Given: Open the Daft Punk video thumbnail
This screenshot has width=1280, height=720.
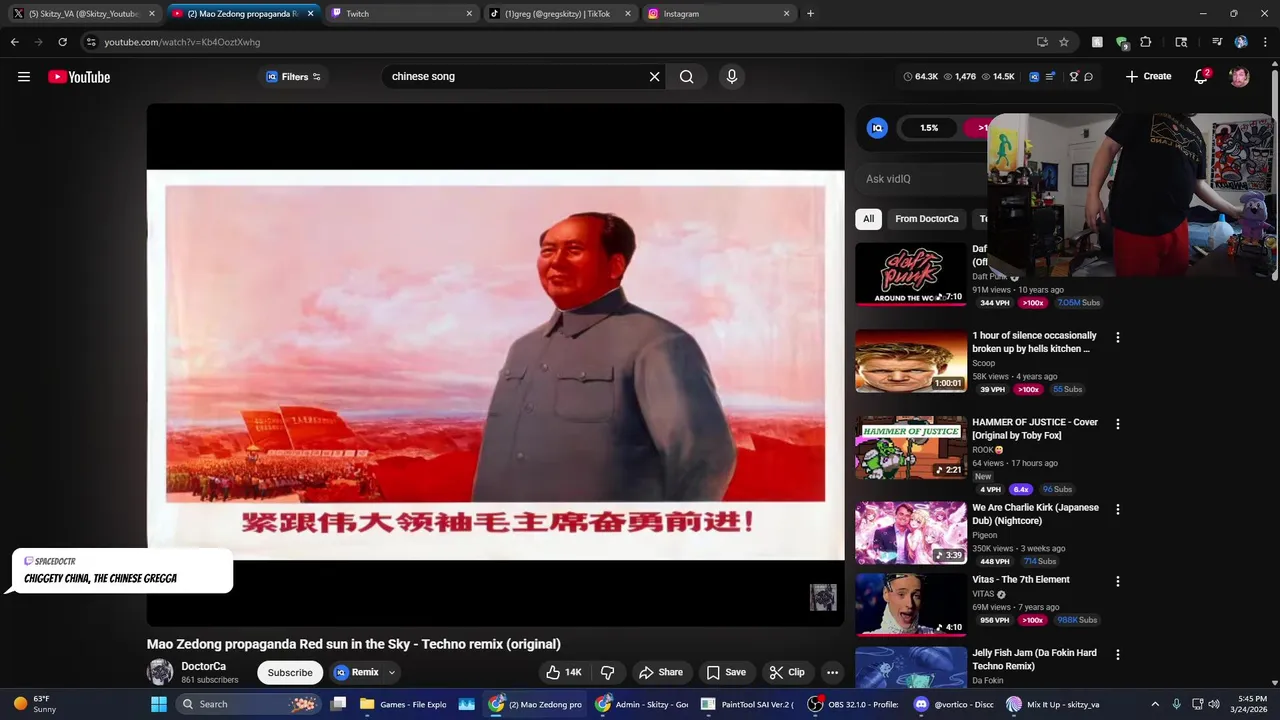Looking at the screenshot, I should click(x=911, y=274).
